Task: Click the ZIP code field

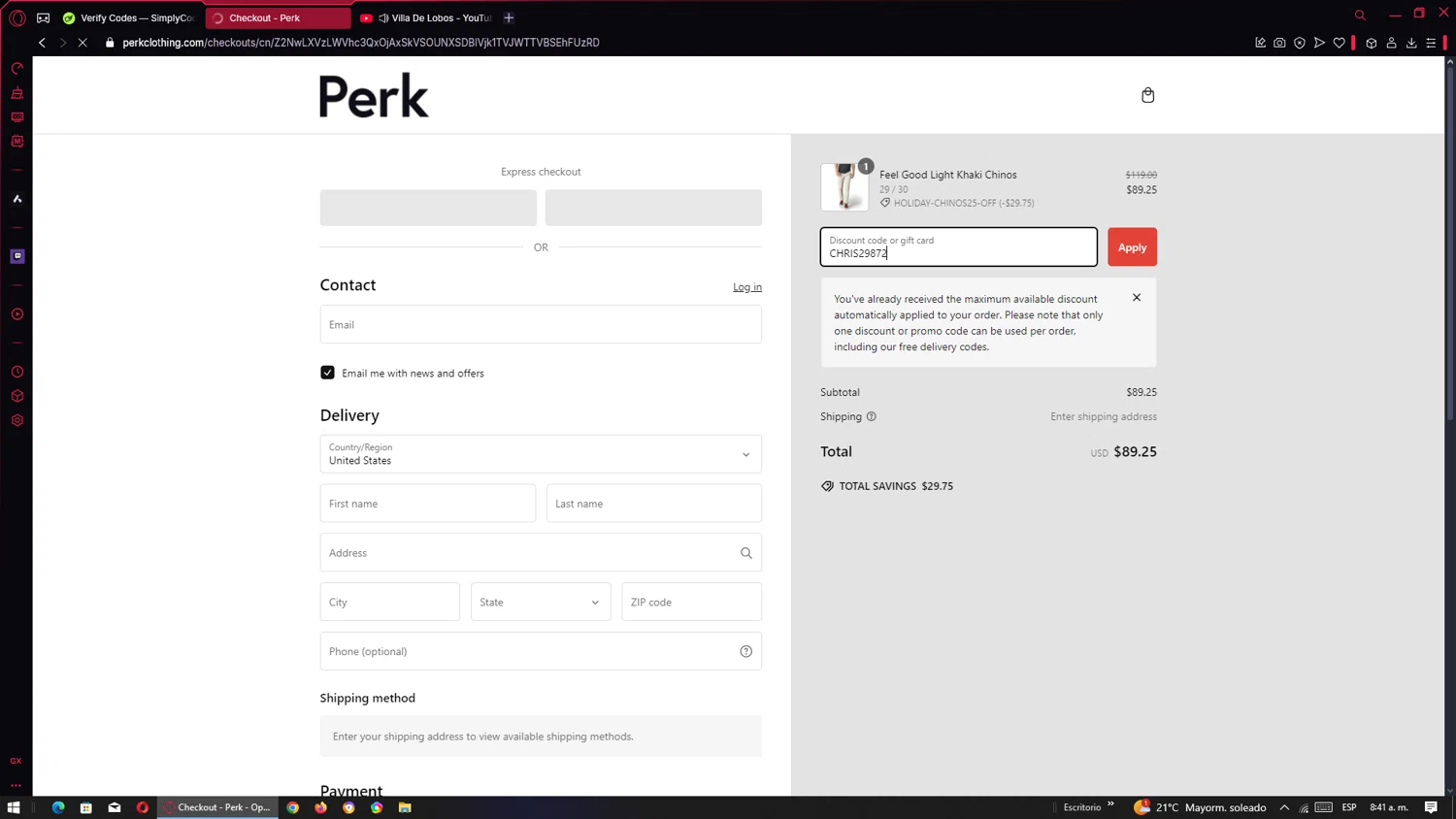Action: tap(692, 602)
